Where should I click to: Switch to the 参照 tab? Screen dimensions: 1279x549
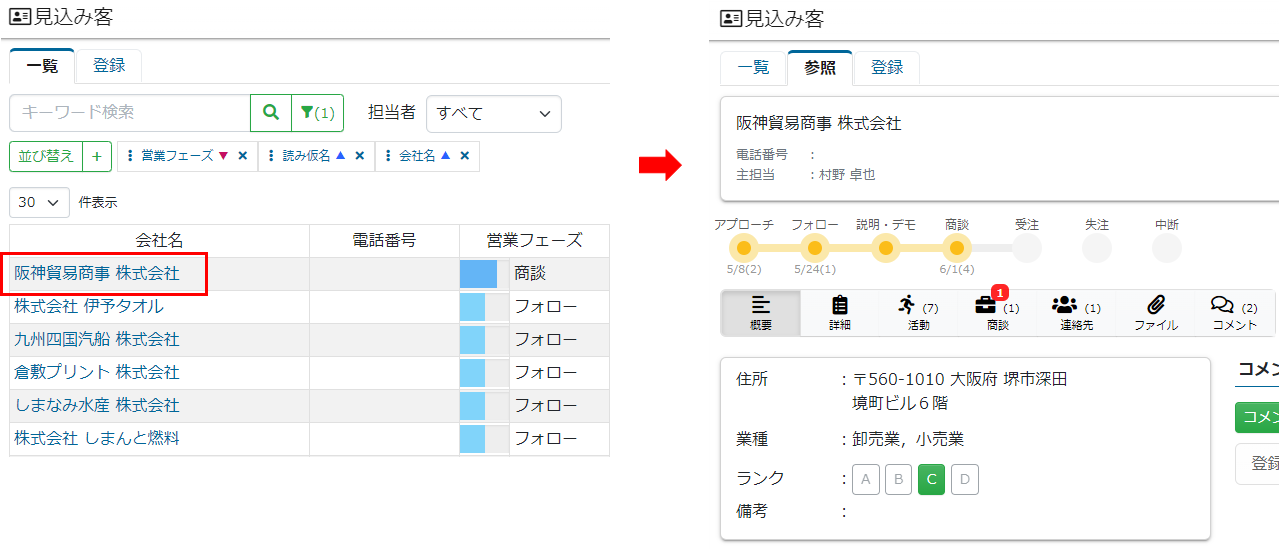click(x=819, y=67)
